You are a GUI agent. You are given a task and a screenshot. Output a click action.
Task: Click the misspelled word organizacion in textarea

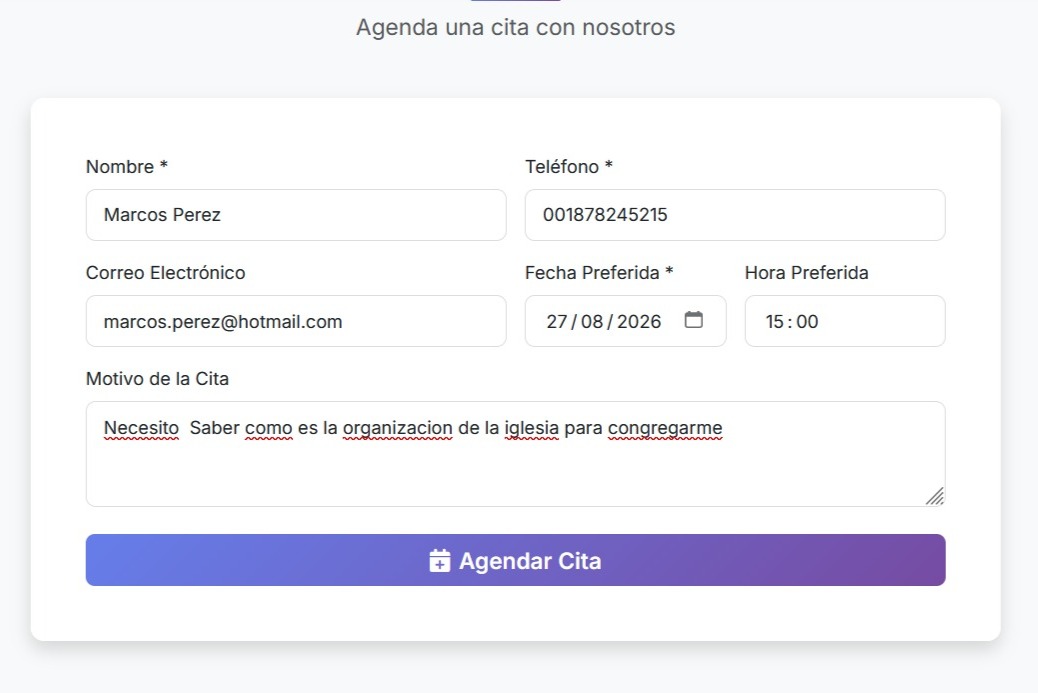pos(397,428)
